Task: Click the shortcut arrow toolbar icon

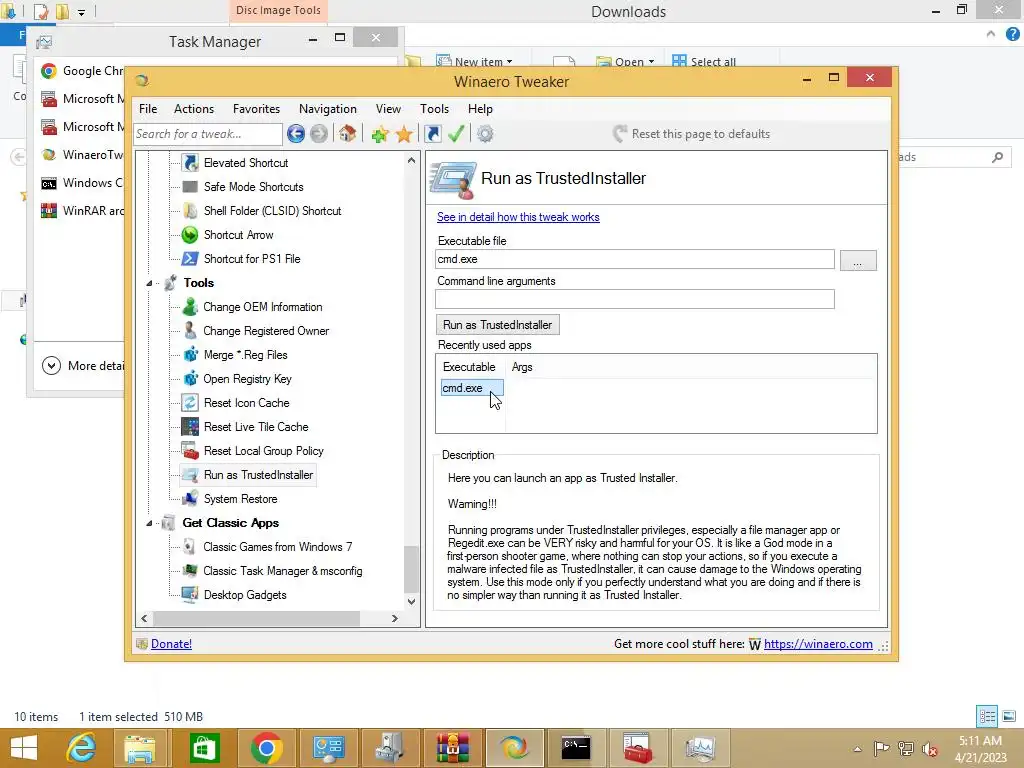Action: tap(432, 134)
